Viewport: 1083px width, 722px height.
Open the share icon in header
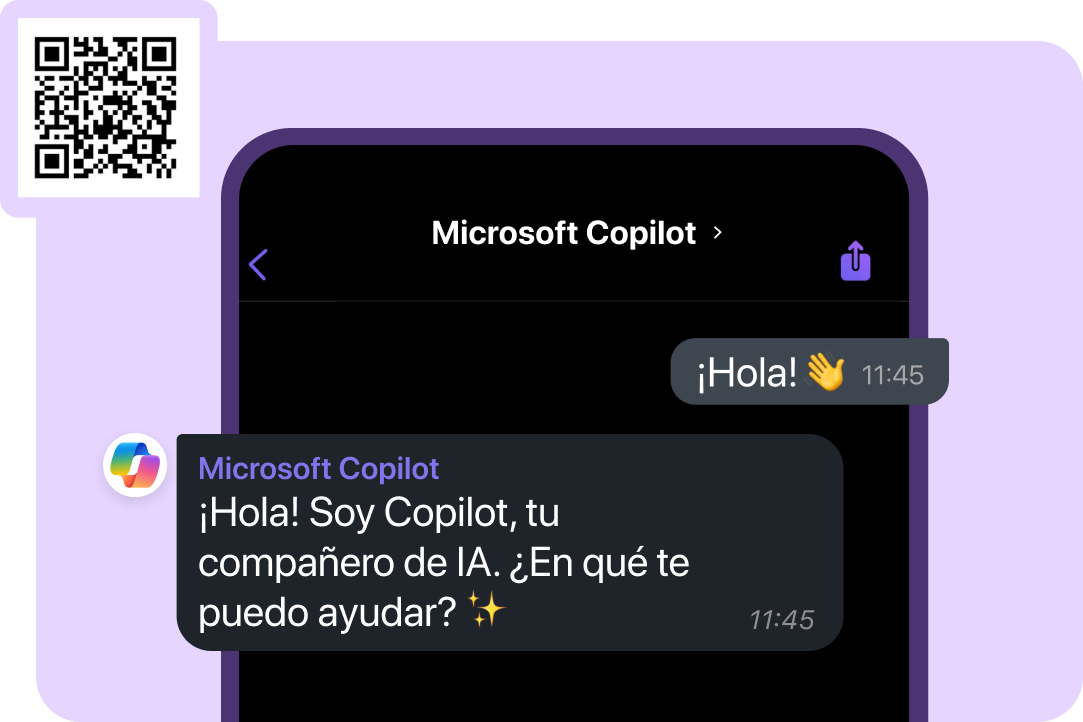[x=855, y=260]
